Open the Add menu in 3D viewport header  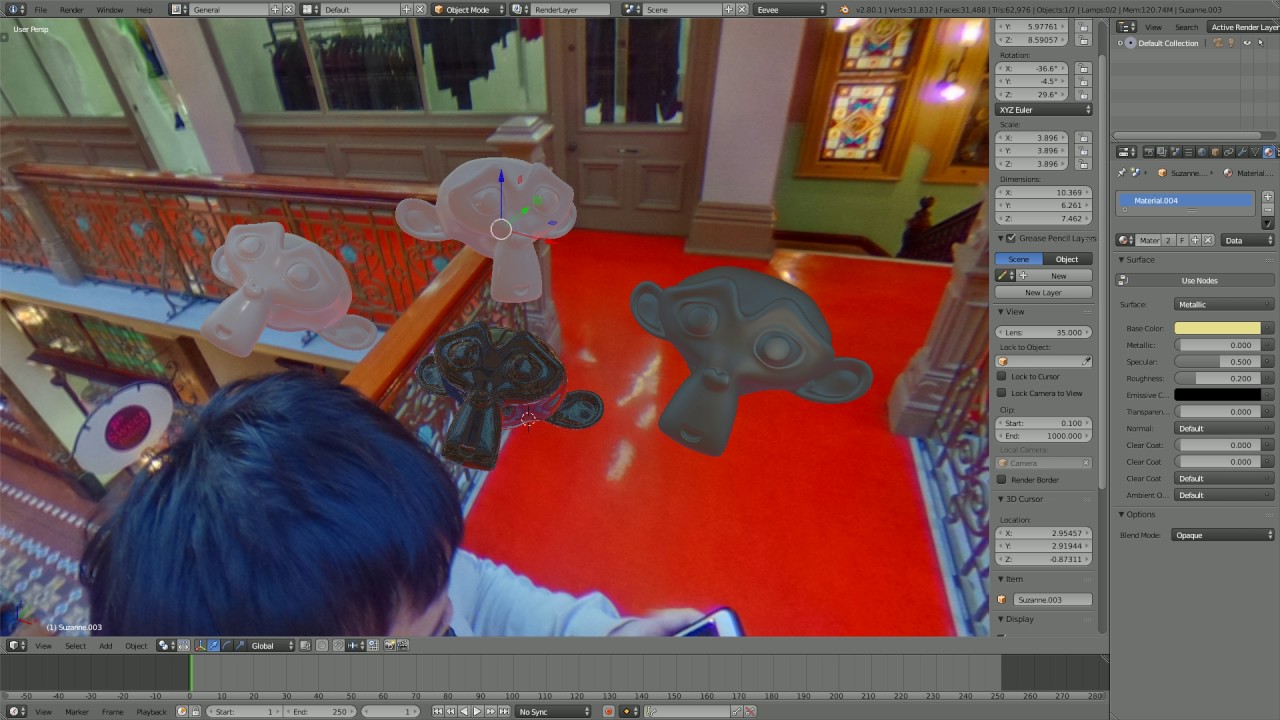pos(105,646)
